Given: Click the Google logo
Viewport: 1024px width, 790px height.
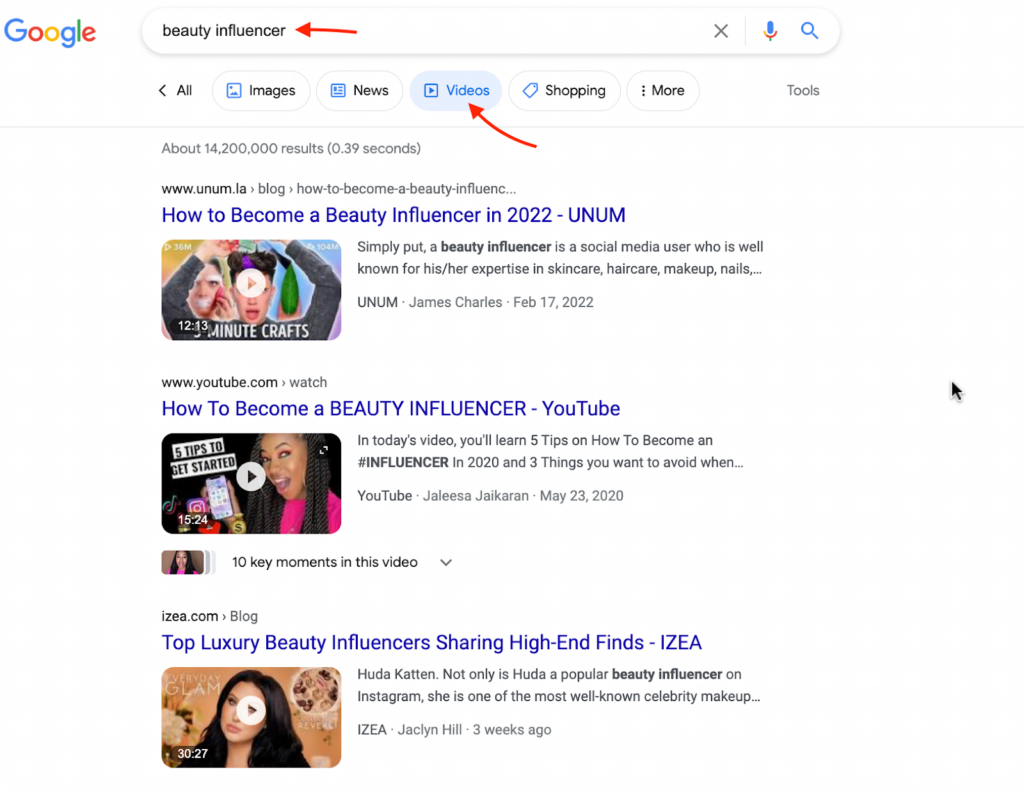Looking at the screenshot, I should tap(50, 31).
